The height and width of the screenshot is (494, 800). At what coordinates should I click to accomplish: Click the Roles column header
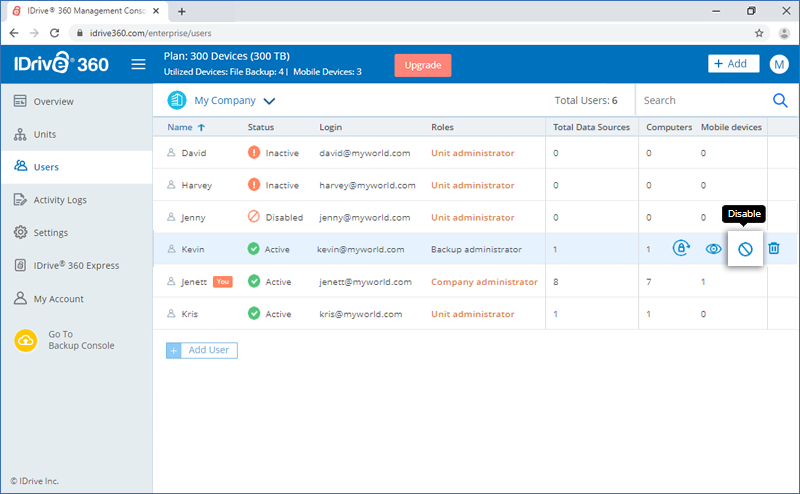point(442,127)
